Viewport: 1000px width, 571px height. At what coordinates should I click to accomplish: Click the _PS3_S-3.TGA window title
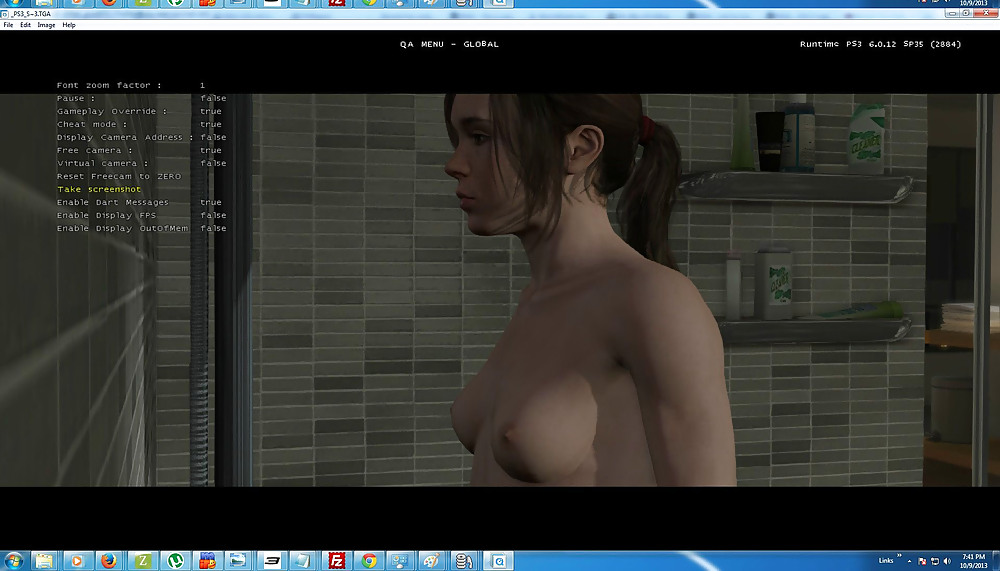click(x=31, y=13)
